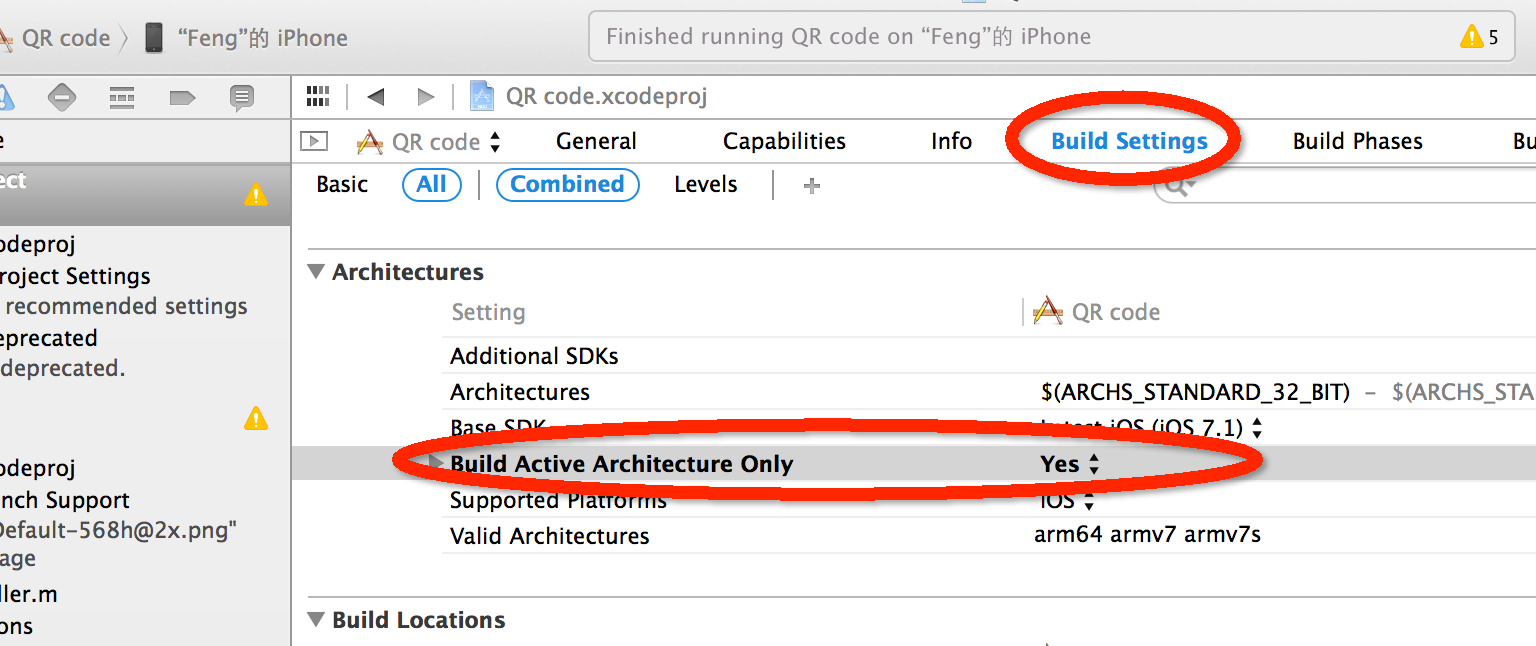Image resolution: width=1536 pixels, height=646 pixels.
Task: Expand Build Active Architecture Only row
Action: [436, 463]
